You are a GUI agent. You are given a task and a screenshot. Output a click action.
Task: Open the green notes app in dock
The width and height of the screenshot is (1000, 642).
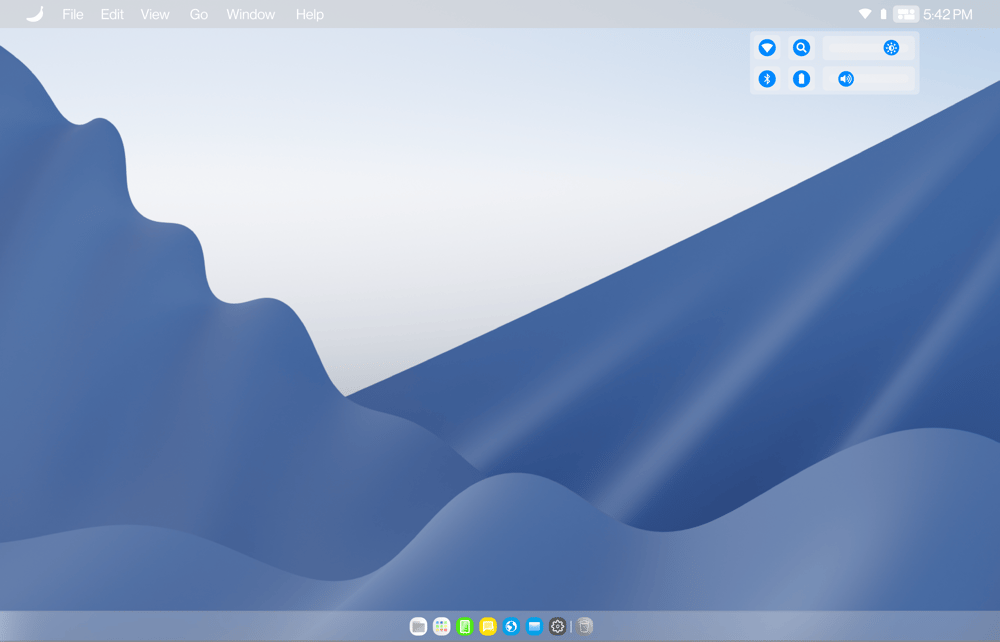465,627
